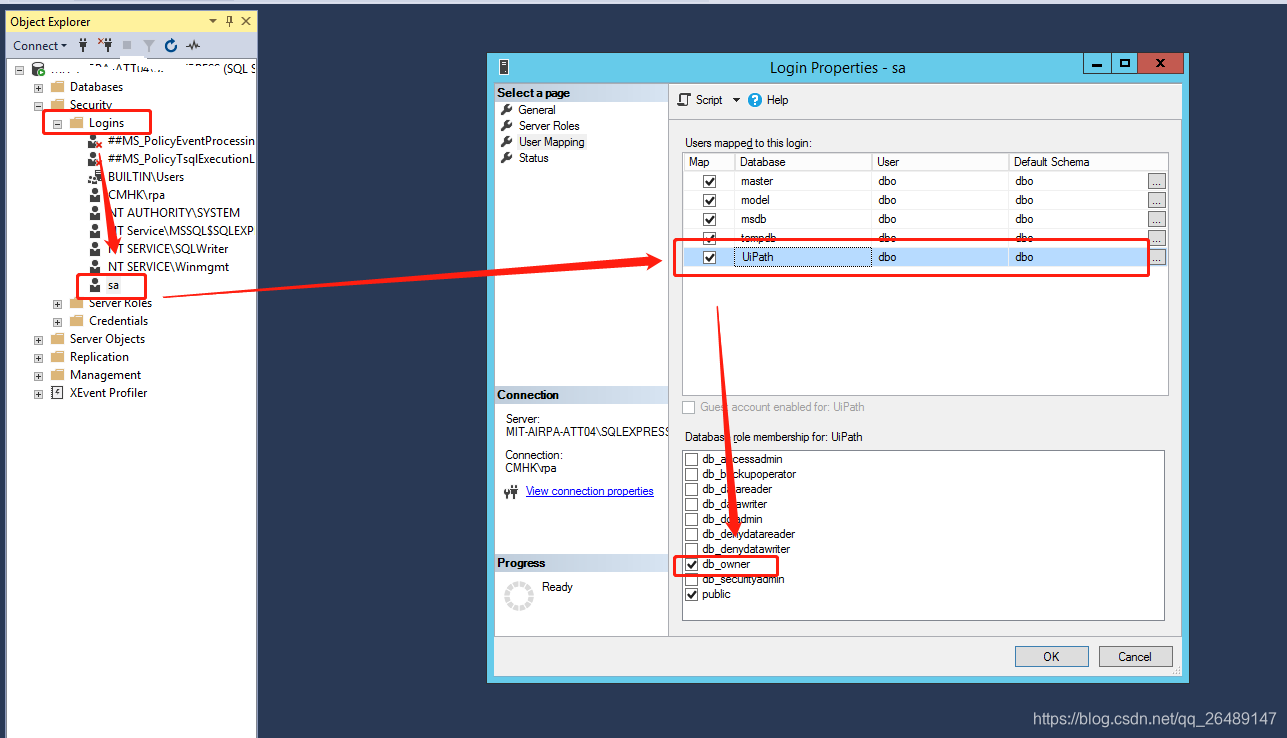Click OK in Login Properties
Image resolution: width=1287 pixels, height=738 pixels.
pos(1051,657)
